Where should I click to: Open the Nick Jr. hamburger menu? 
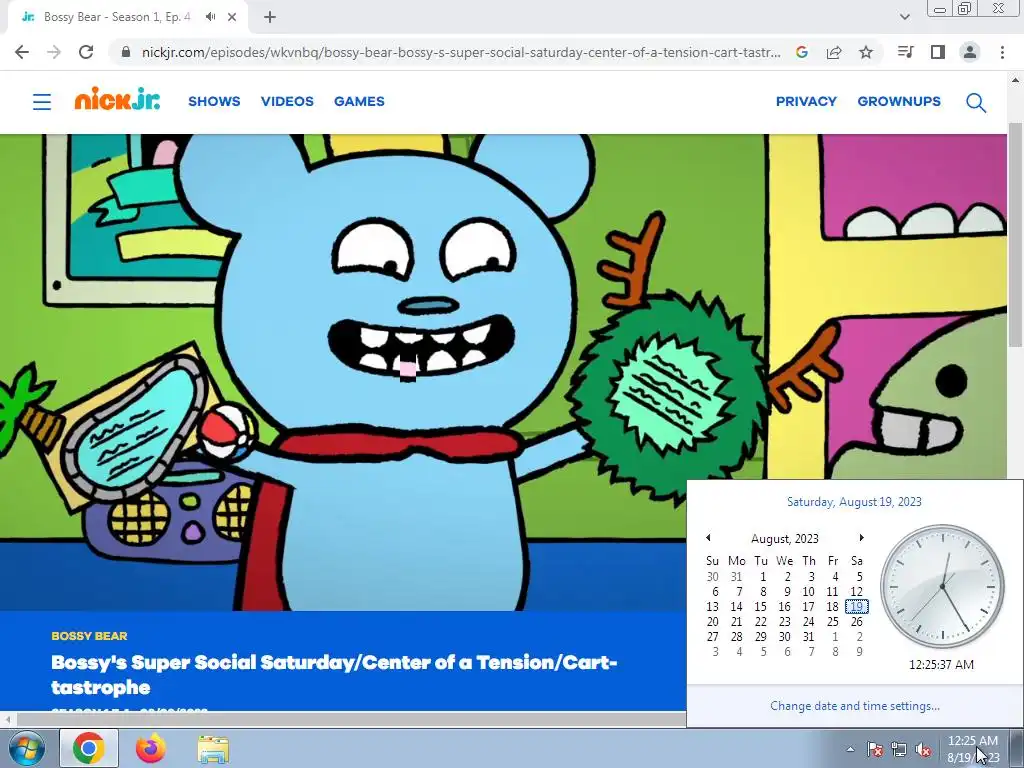pyautogui.click(x=42, y=102)
